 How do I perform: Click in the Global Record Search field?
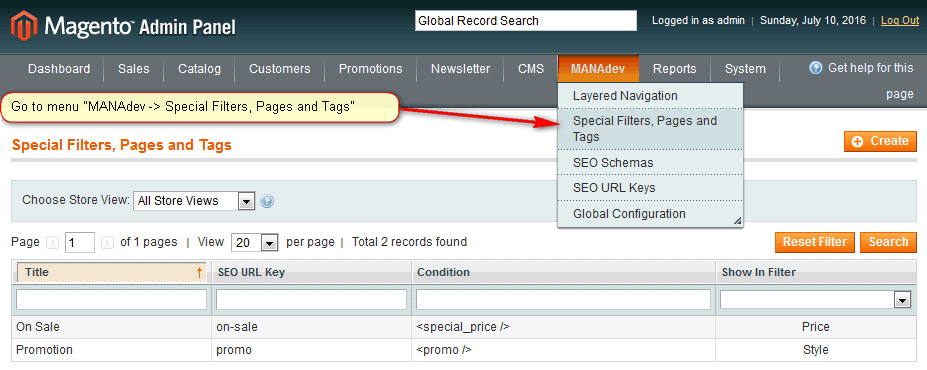click(526, 21)
